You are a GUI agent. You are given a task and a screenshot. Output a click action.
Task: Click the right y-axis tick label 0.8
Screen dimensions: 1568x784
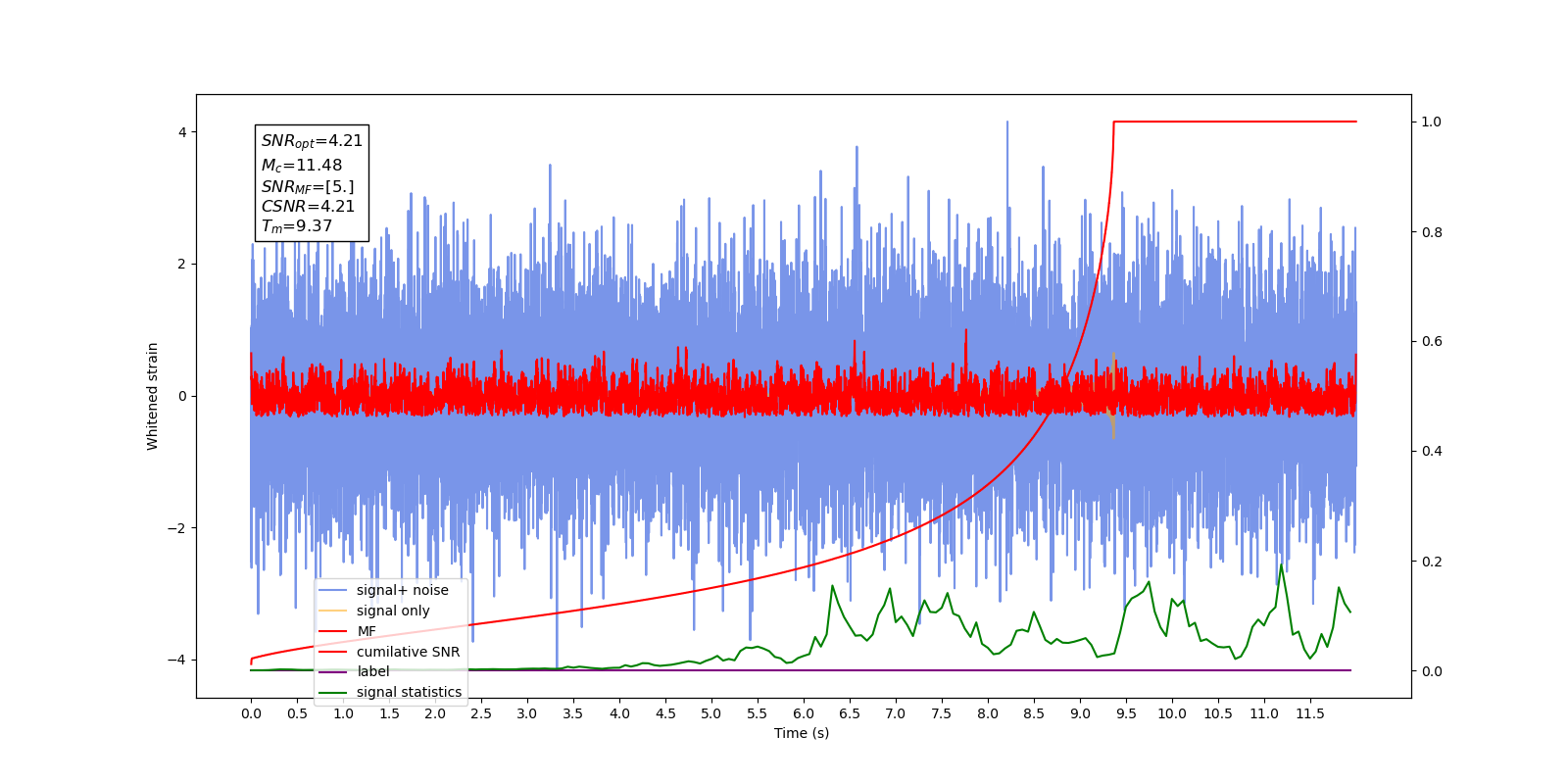click(1432, 231)
